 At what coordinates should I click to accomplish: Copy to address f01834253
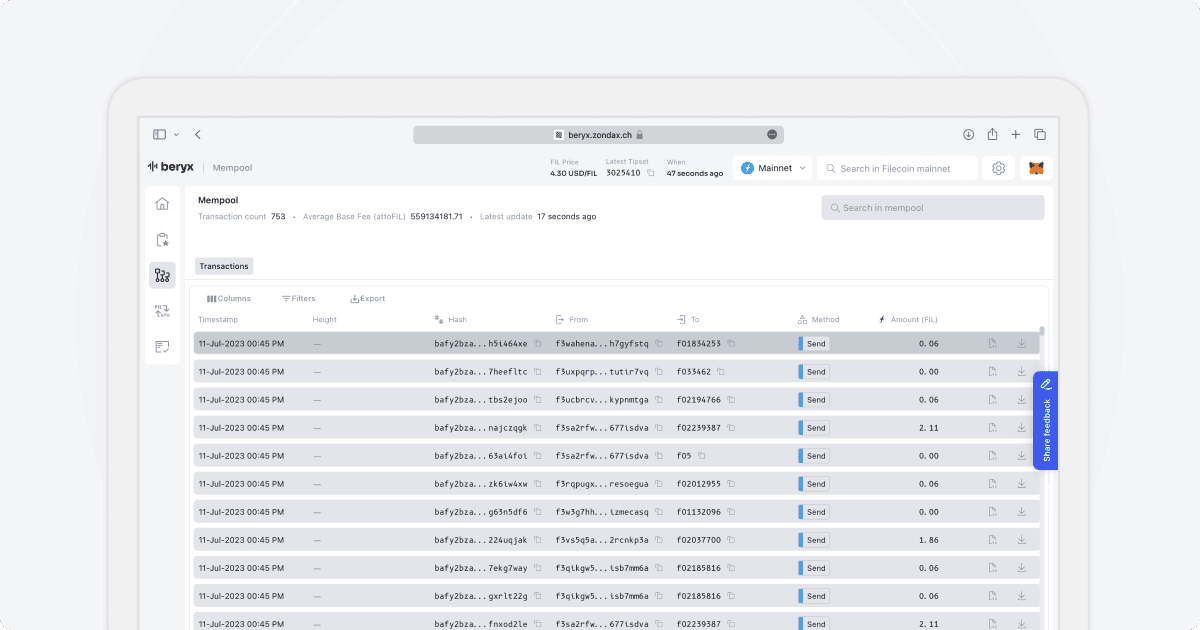pos(731,343)
